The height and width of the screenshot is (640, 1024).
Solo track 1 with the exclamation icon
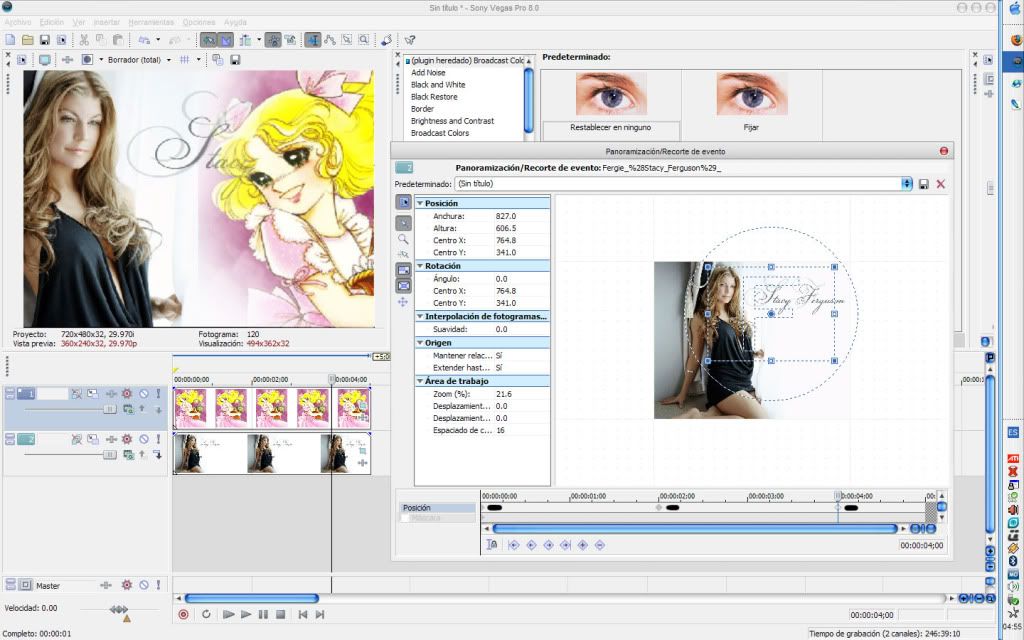(158, 394)
